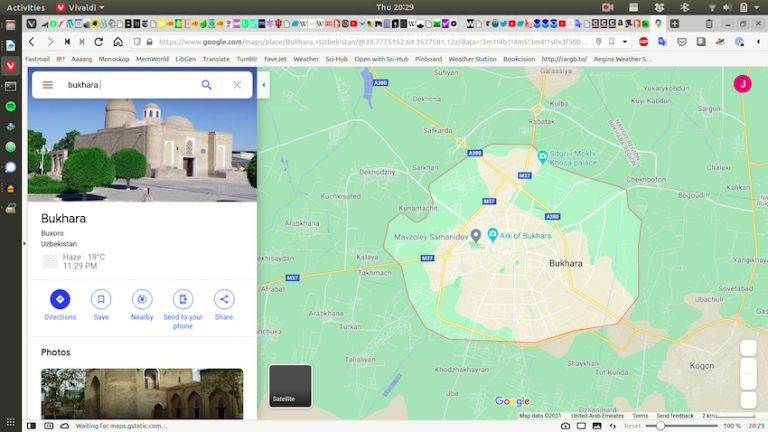The width and height of the screenshot is (768, 432).
Task: Open Weather Station bookmark
Action: coord(472,59)
